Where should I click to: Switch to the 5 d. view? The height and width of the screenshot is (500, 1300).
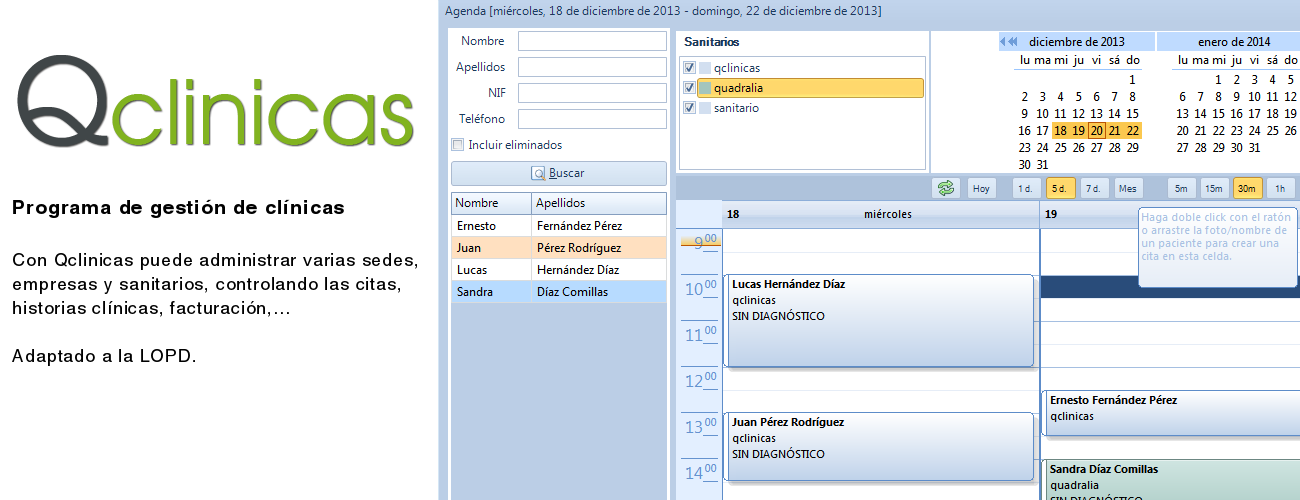[x=1061, y=188]
